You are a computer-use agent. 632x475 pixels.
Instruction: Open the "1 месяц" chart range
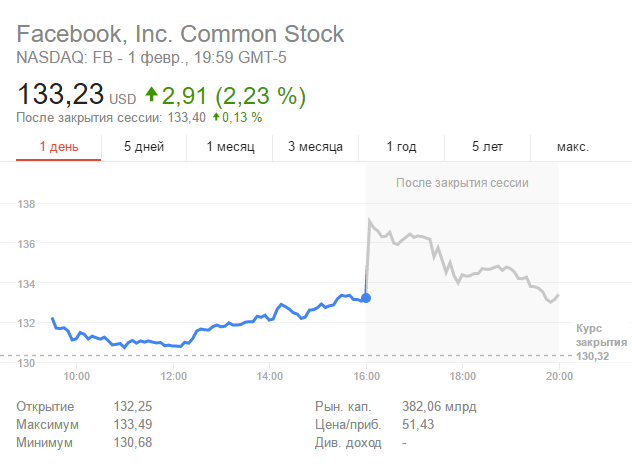click(230, 147)
